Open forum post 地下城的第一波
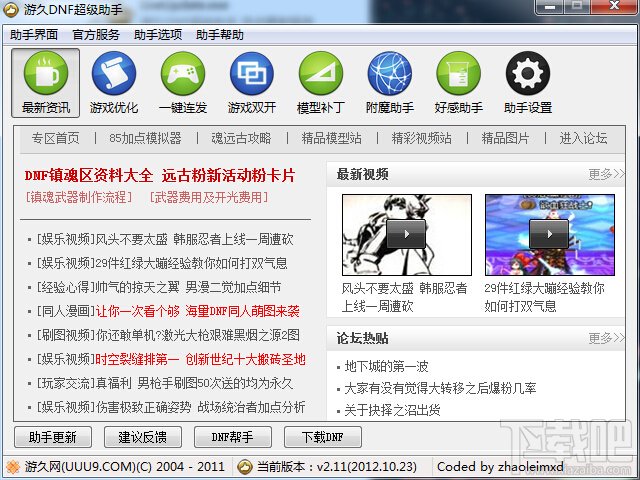Image resolution: width=640 pixels, height=480 pixels. [386, 367]
